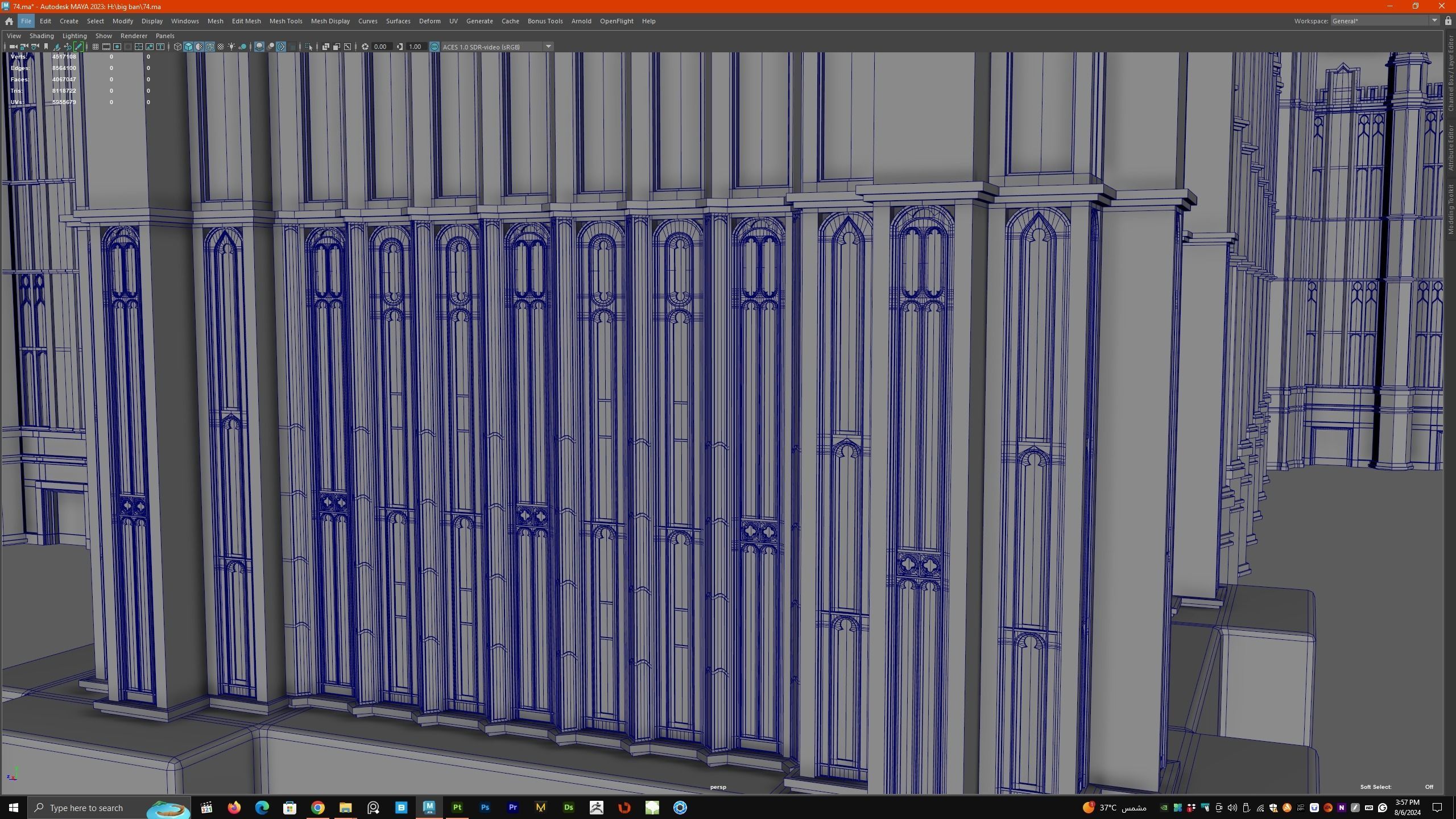Open the Shading panel menu
Image resolution: width=1456 pixels, height=819 pixels.
(x=42, y=36)
